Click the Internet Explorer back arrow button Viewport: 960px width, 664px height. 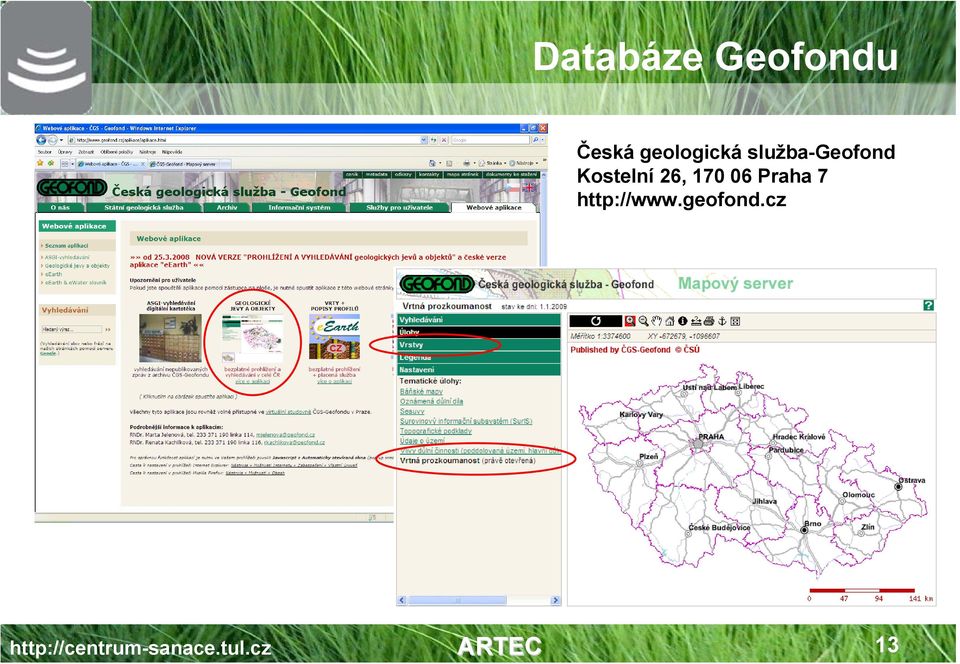(42, 140)
